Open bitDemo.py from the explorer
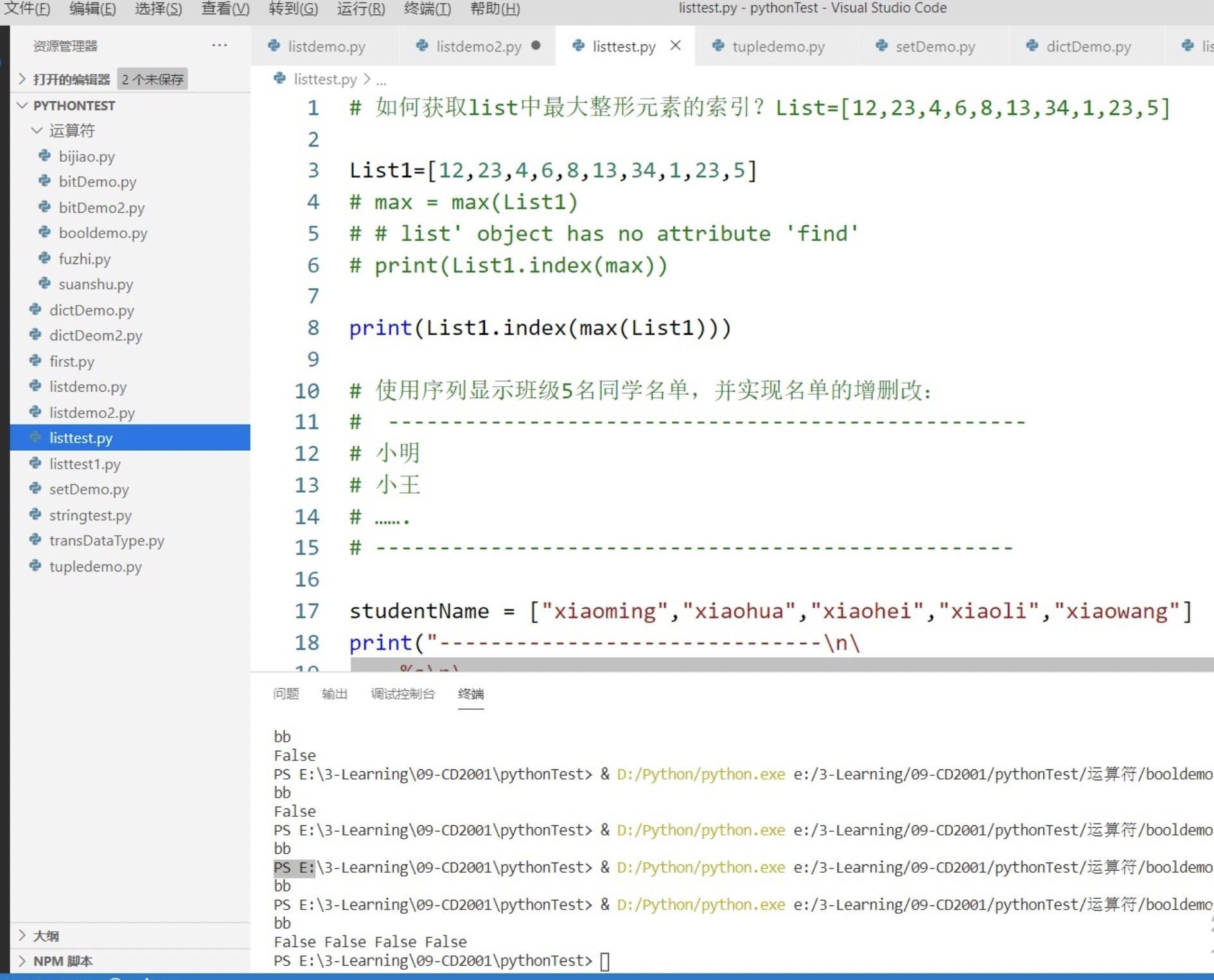This screenshot has height=980, width=1214. click(96, 182)
